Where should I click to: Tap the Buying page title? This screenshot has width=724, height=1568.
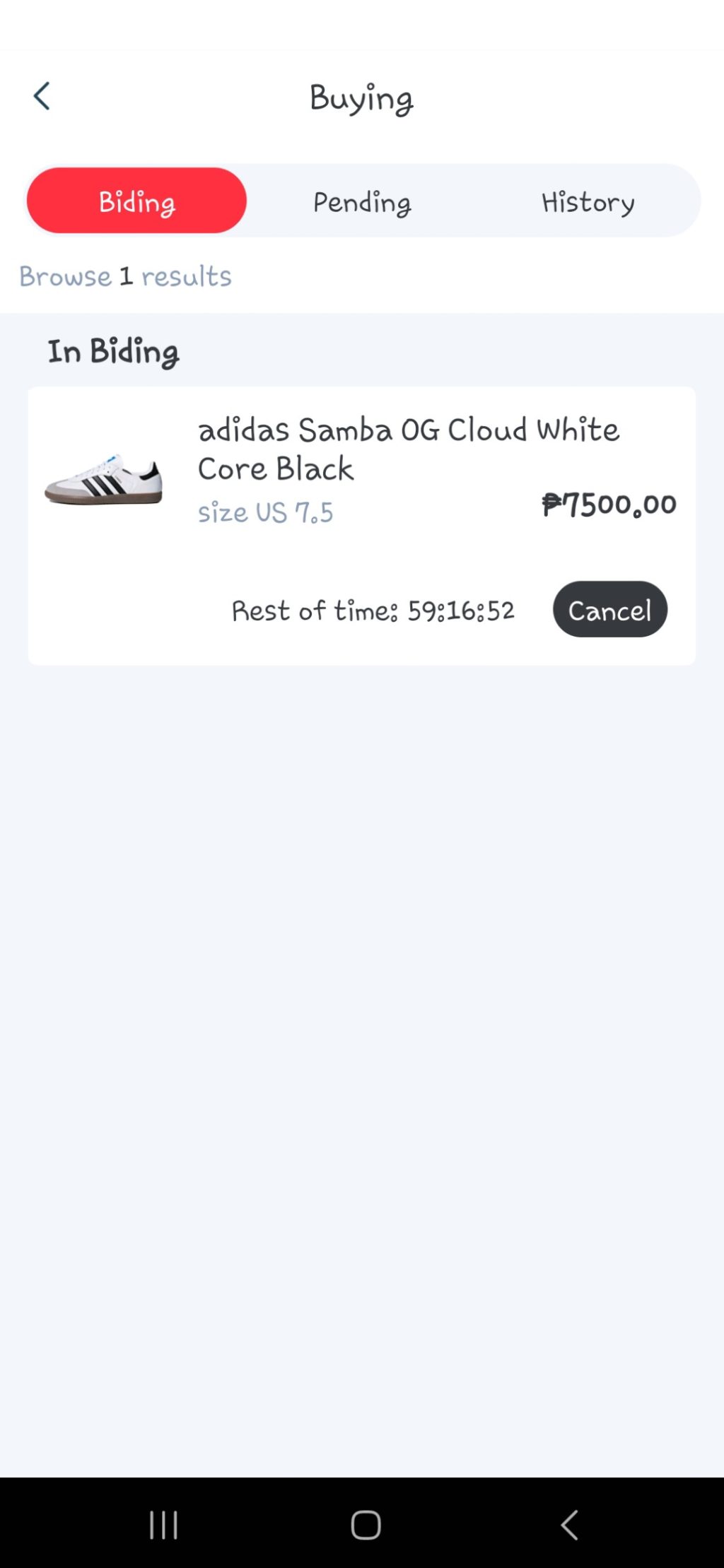361,98
